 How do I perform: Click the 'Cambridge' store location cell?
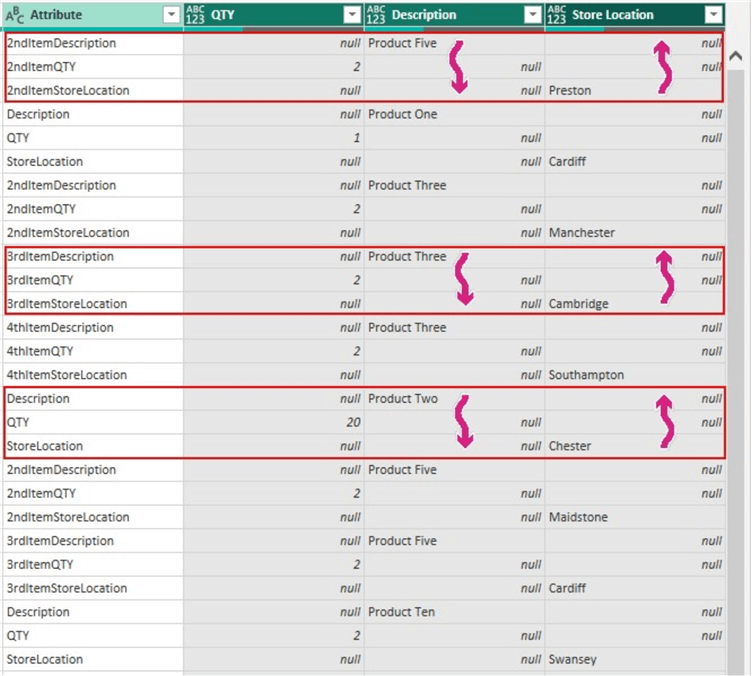point(635,303)
